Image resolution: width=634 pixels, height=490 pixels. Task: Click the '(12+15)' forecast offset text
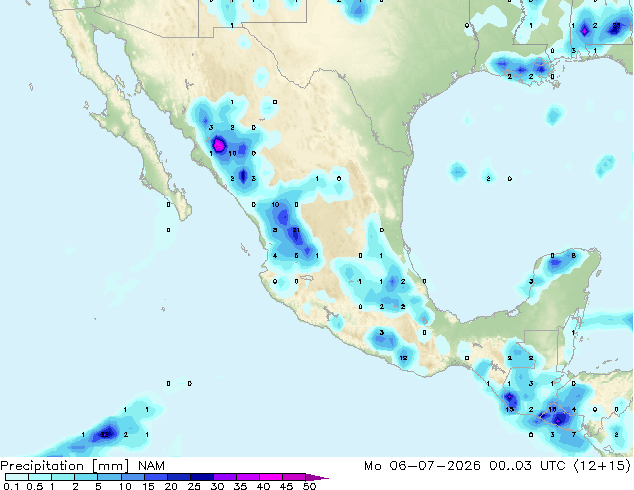click(x=602, y=466)
